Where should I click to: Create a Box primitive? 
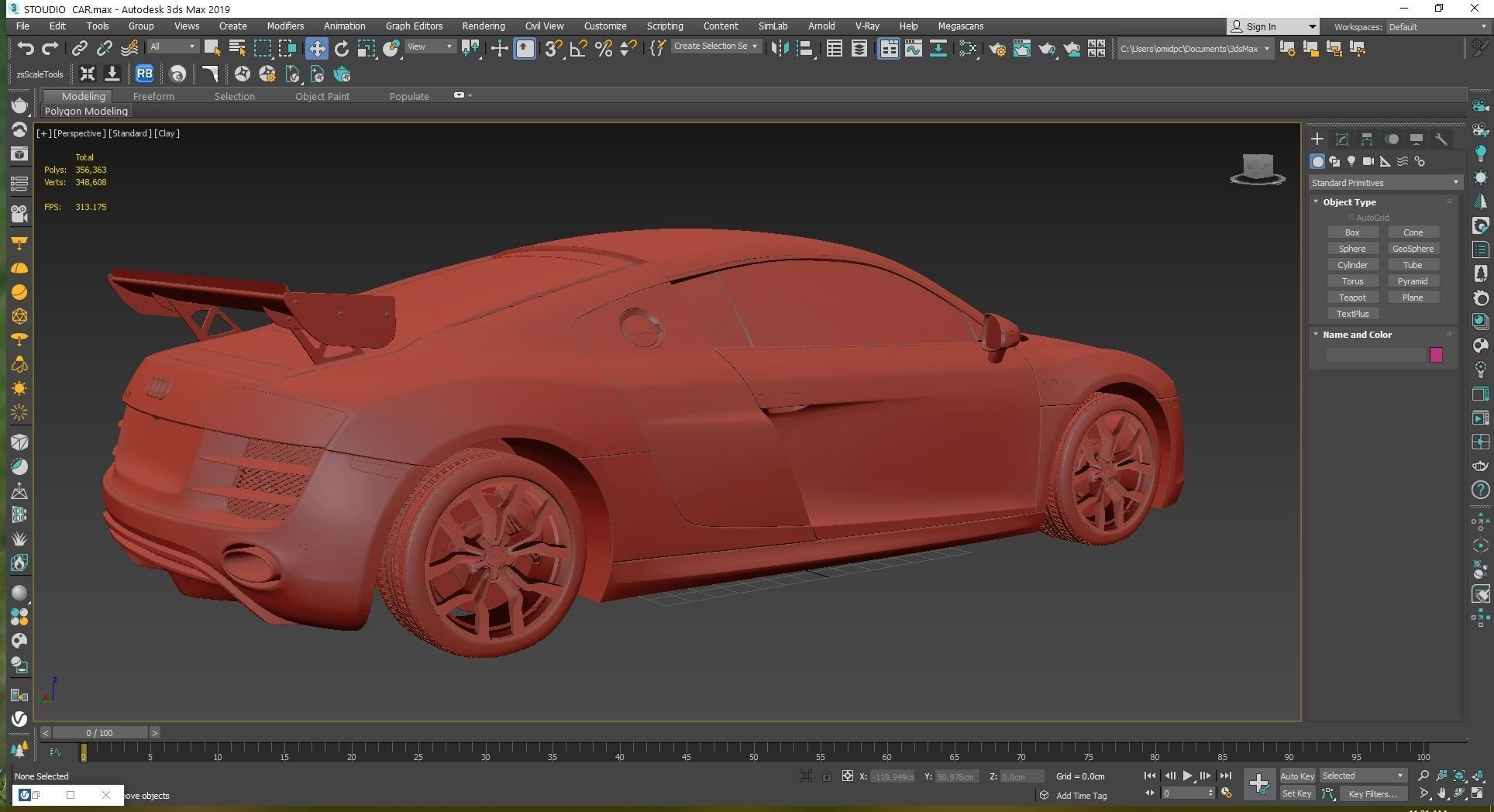pos(1352,232)
